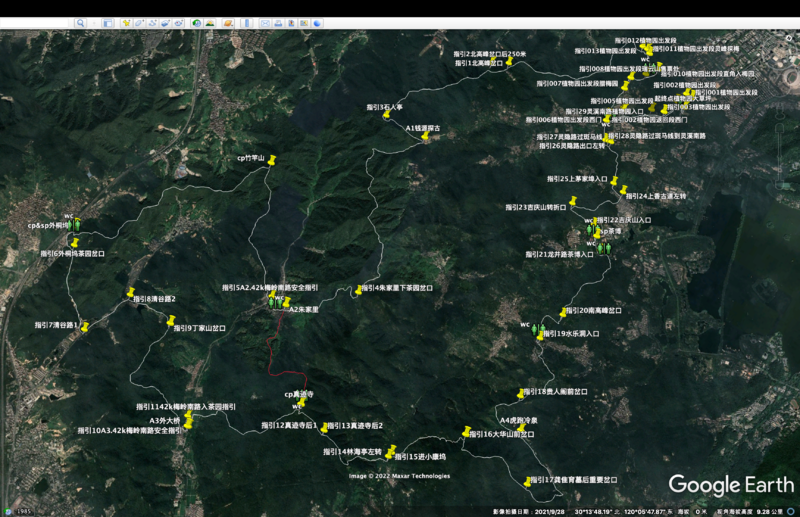The height and width of the screenshot is (517, 800).
Task: Show historical imagery with clock icon
Action: tap(196, 22)
